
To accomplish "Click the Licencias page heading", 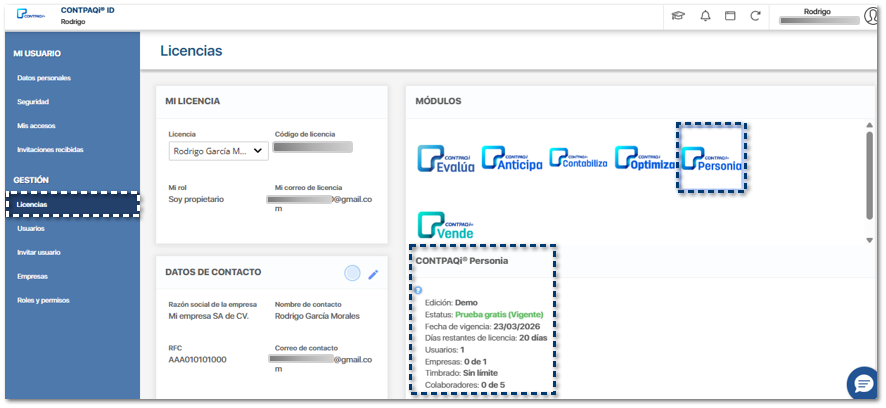I will (x=191, y=51).
